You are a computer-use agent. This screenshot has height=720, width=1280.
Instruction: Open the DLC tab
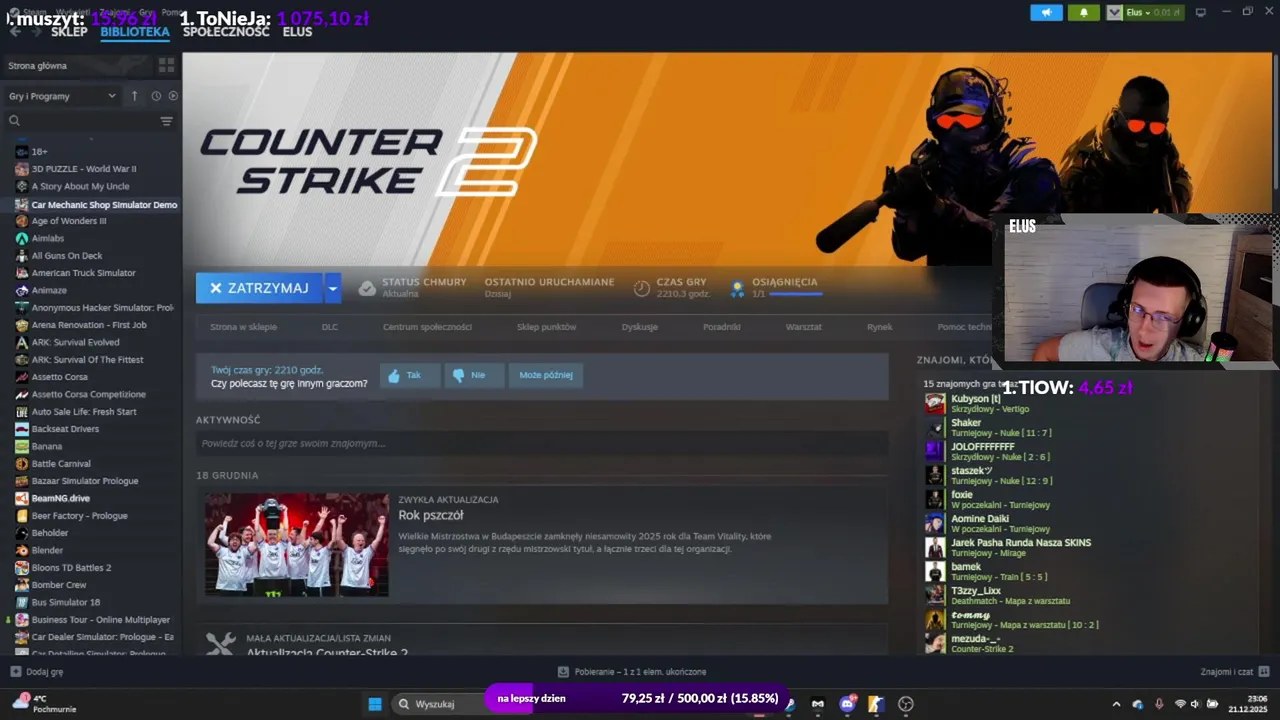[x=330, y=327]
